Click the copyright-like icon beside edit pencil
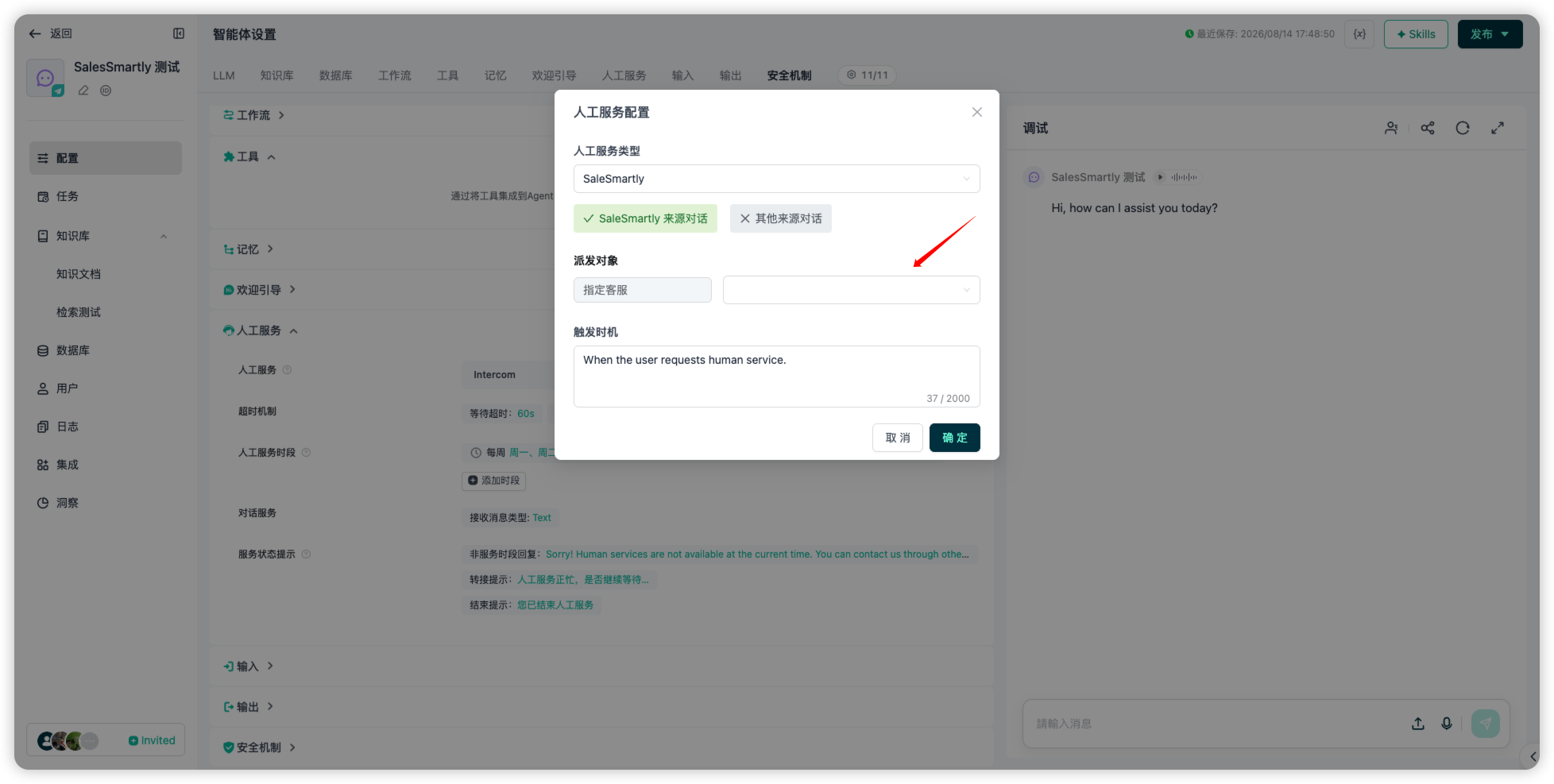The width and height of the screenshot is (1554, 784). [x=106, y=91]
